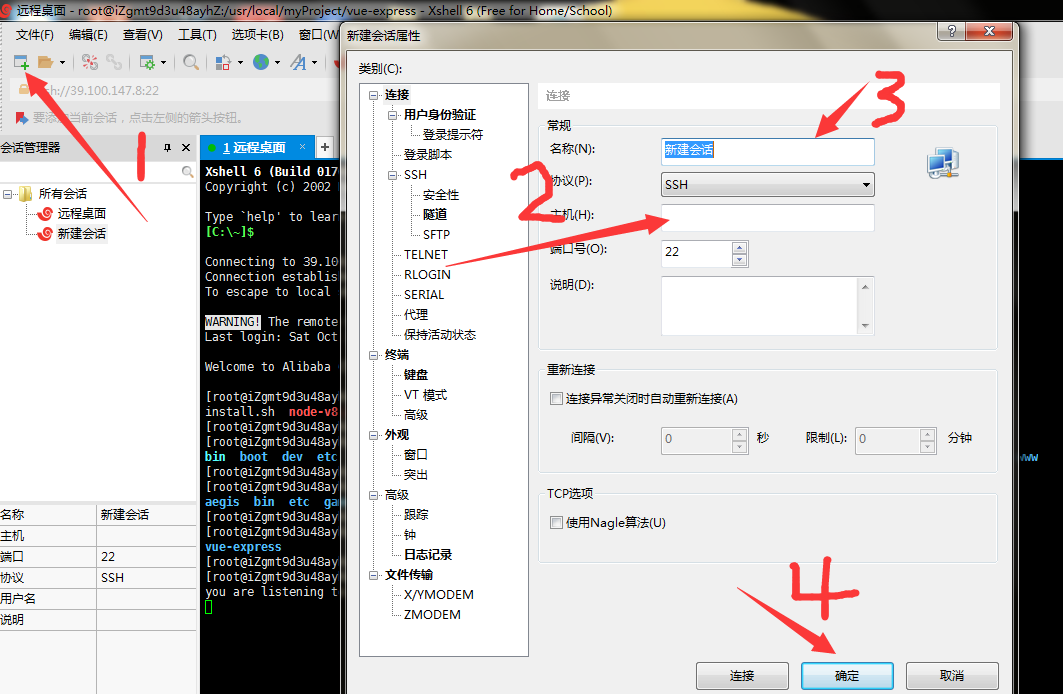Click the 说明(D) description text area

coord(760,306)
